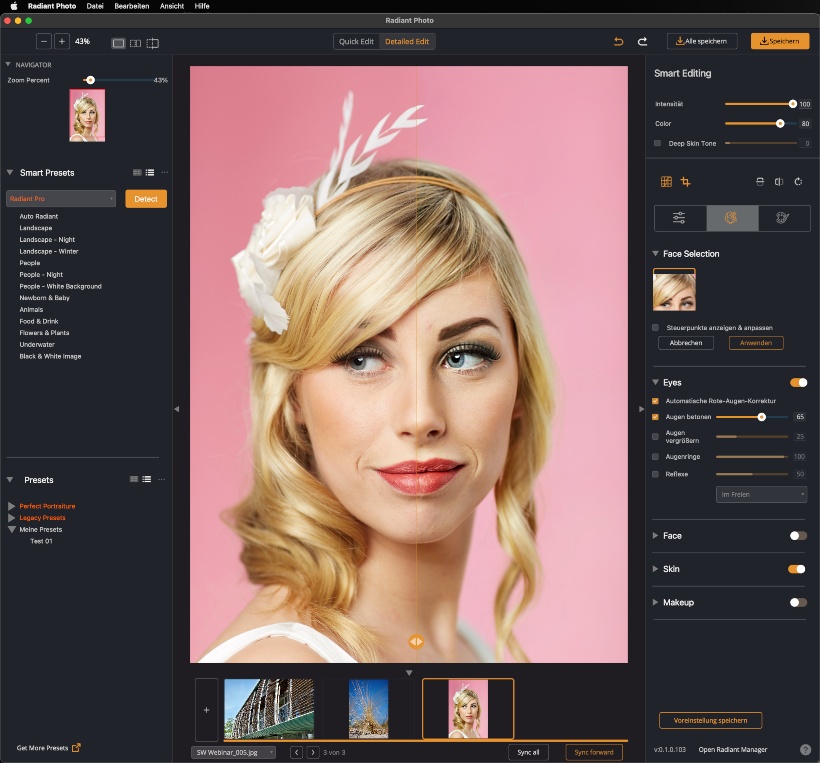
Task: Click the Speichern button
Action: click(x=780, y=41)
